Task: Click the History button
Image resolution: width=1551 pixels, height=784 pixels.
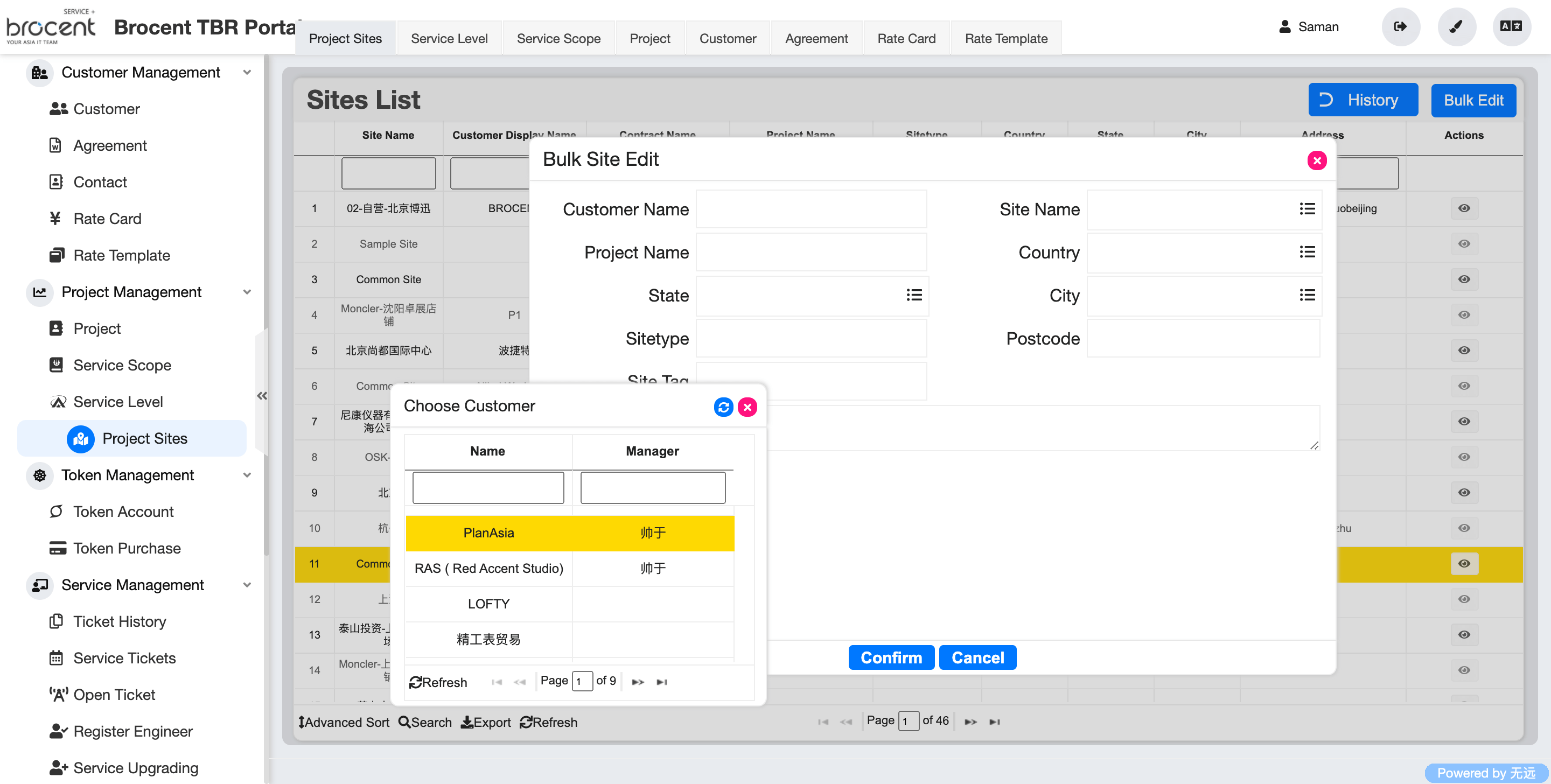Action: pos(1363,100)
